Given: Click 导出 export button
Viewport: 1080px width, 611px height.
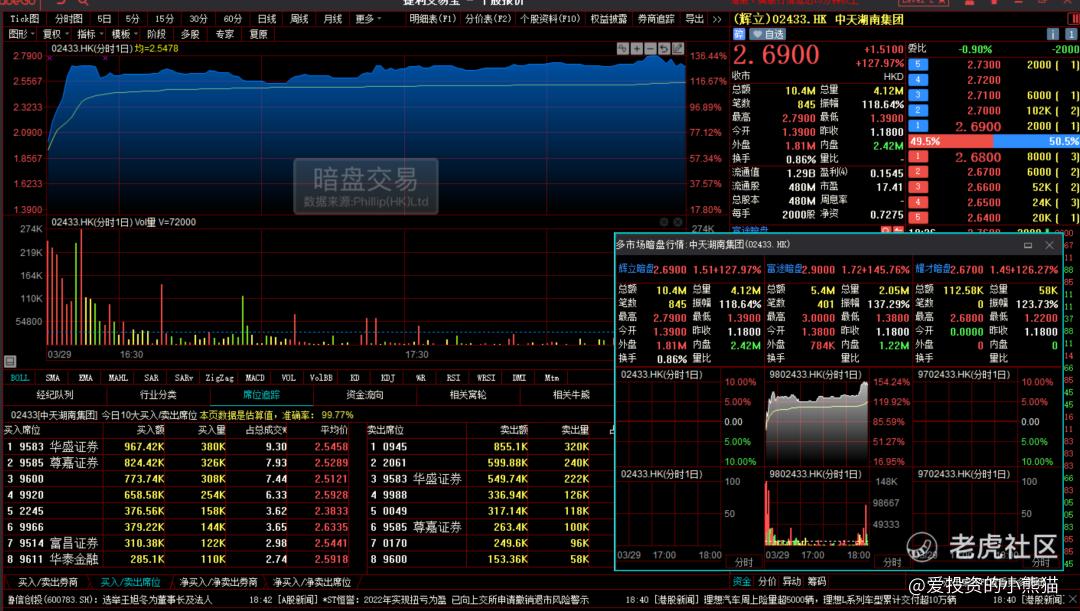Looking at the screenshot, I should tap(694, 19).
